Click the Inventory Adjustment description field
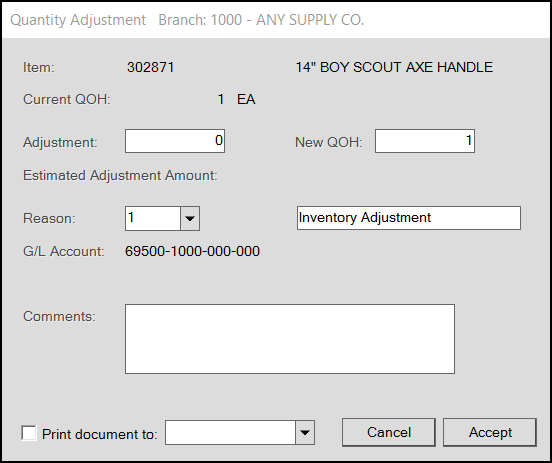This screenshot has height=463, width=552. [409, 218]
